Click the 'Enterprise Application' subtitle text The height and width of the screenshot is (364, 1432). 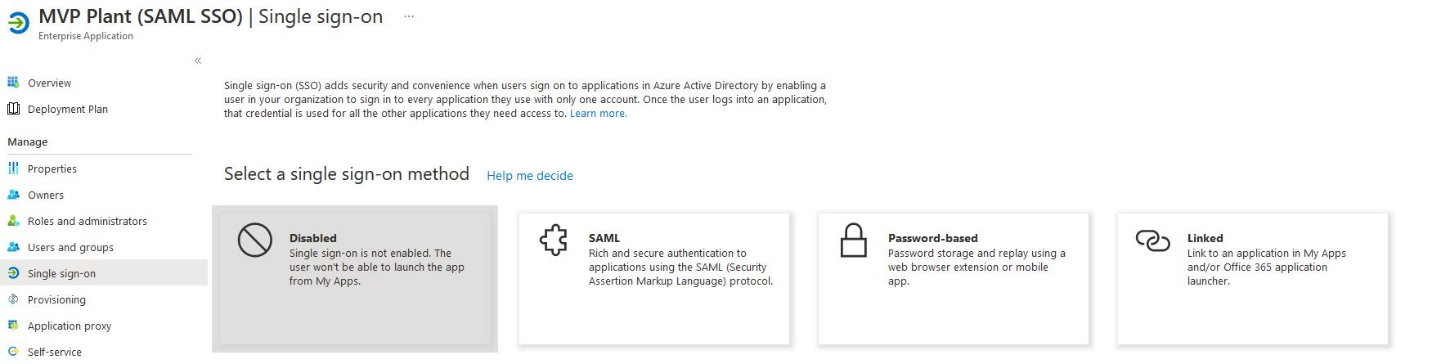tap(85, 36)
